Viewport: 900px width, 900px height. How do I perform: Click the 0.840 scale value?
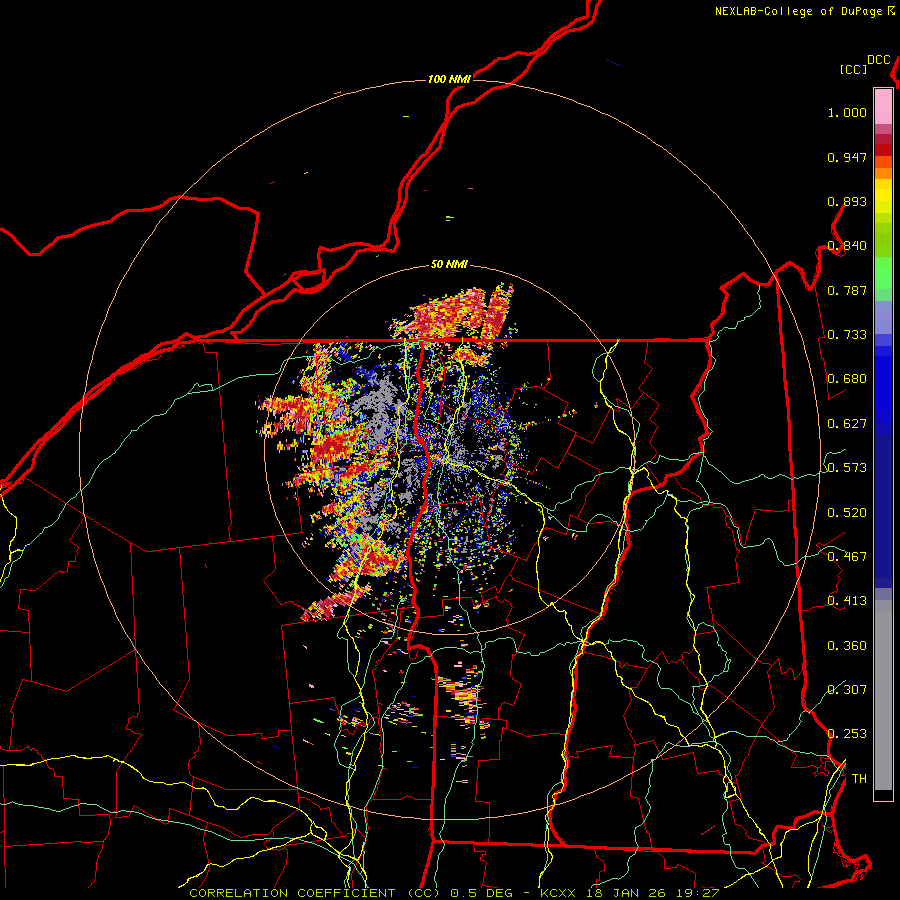pyautogui.click(x=847, y=246)
